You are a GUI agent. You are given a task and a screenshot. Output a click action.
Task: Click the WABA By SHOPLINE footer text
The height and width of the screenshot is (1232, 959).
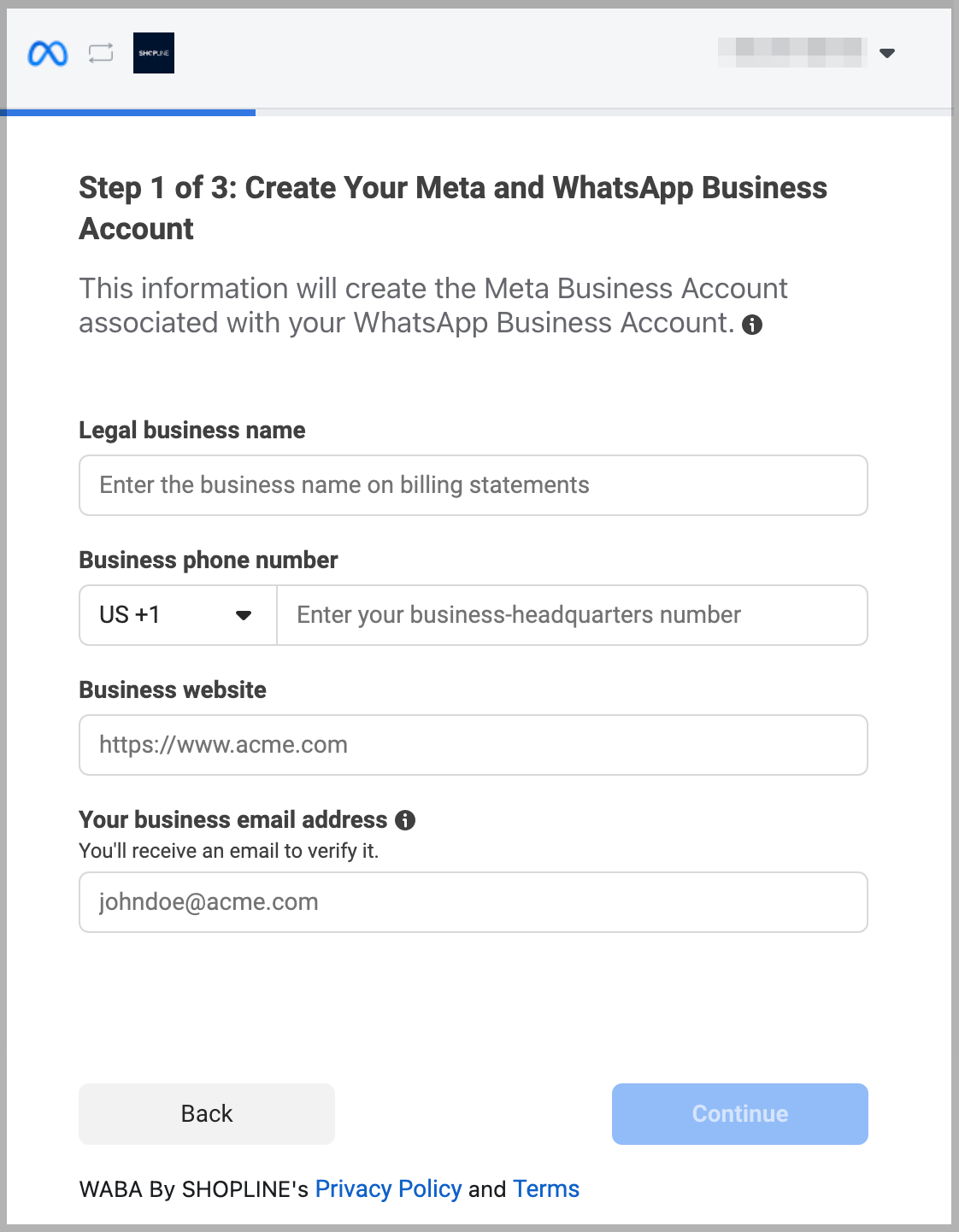[195, 1188]
